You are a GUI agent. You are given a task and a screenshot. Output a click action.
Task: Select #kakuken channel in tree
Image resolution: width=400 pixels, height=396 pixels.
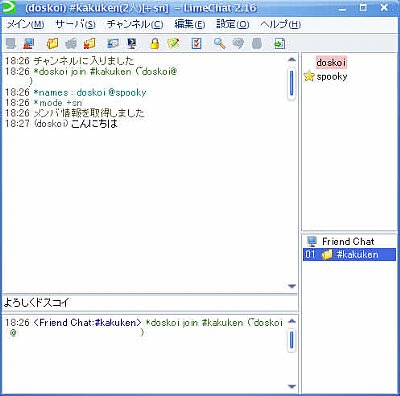pyautogui.click(x=349, y=255)
